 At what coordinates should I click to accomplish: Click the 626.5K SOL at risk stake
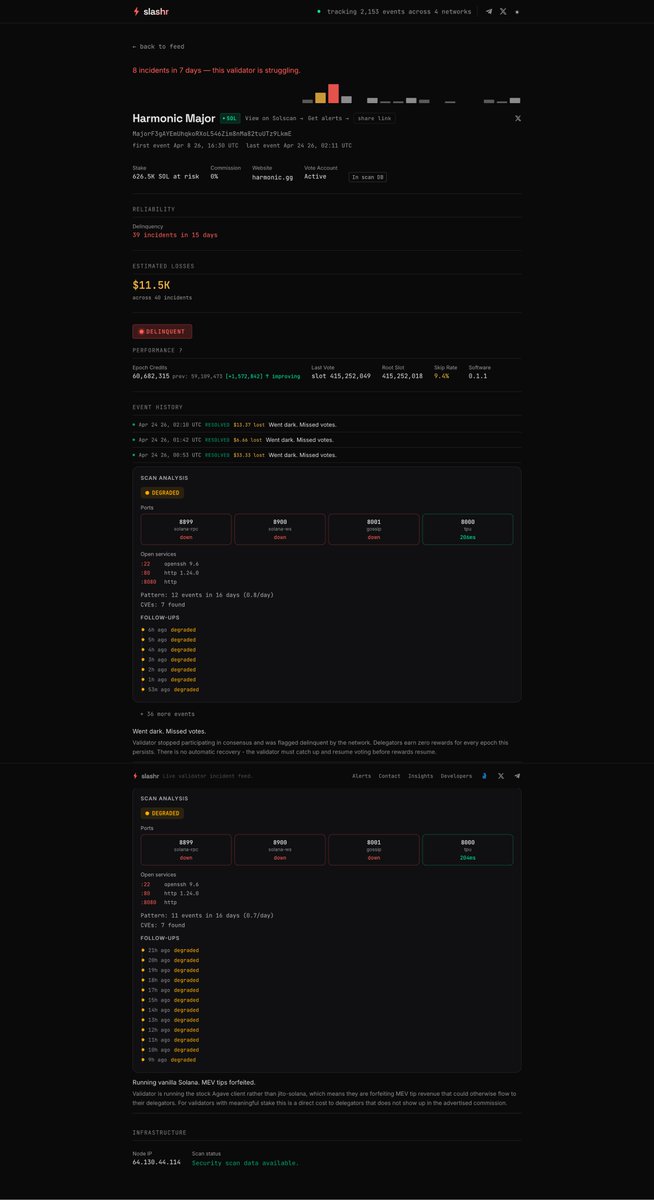pos(166,176)
